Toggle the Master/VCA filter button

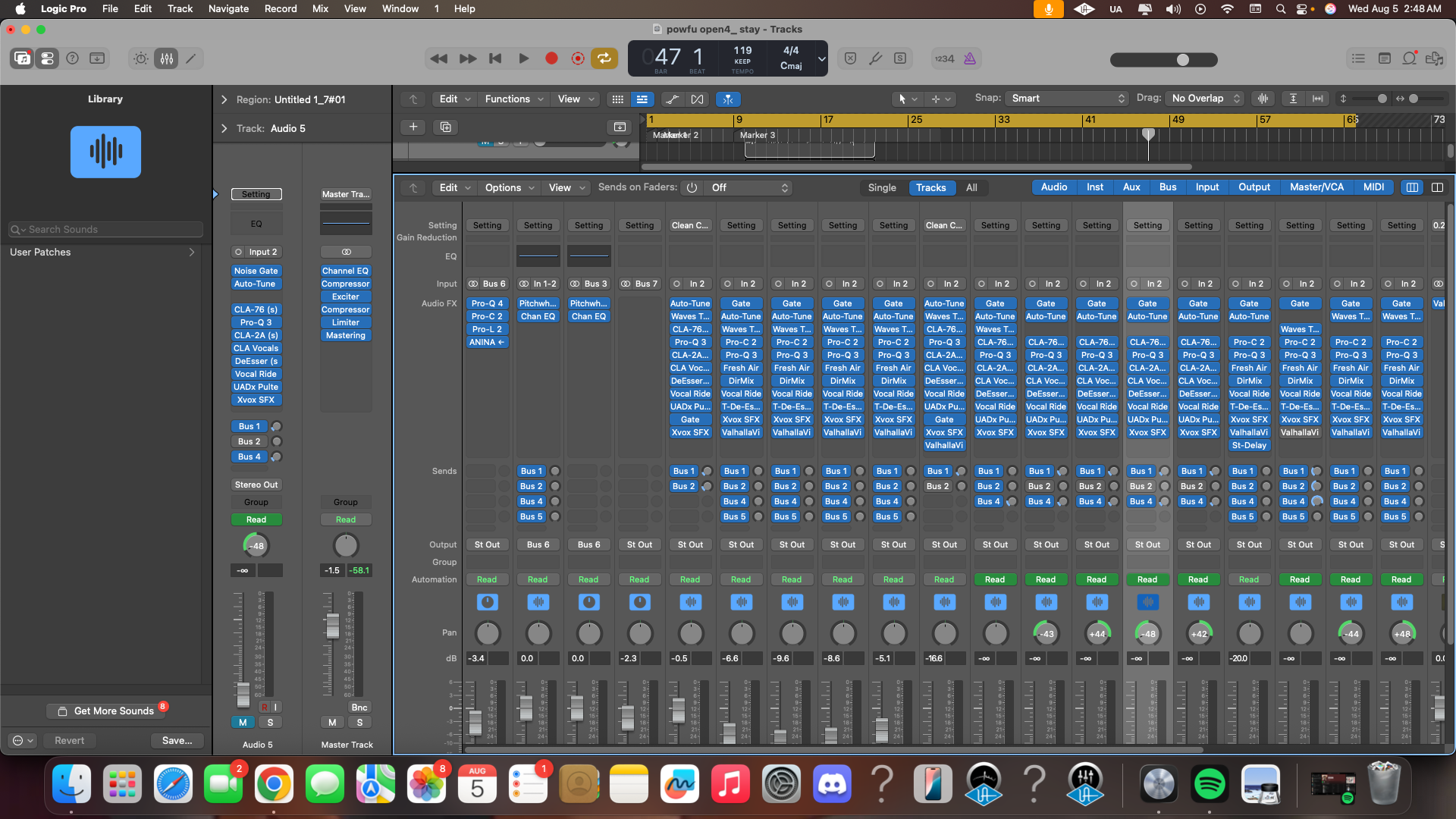1316,187
